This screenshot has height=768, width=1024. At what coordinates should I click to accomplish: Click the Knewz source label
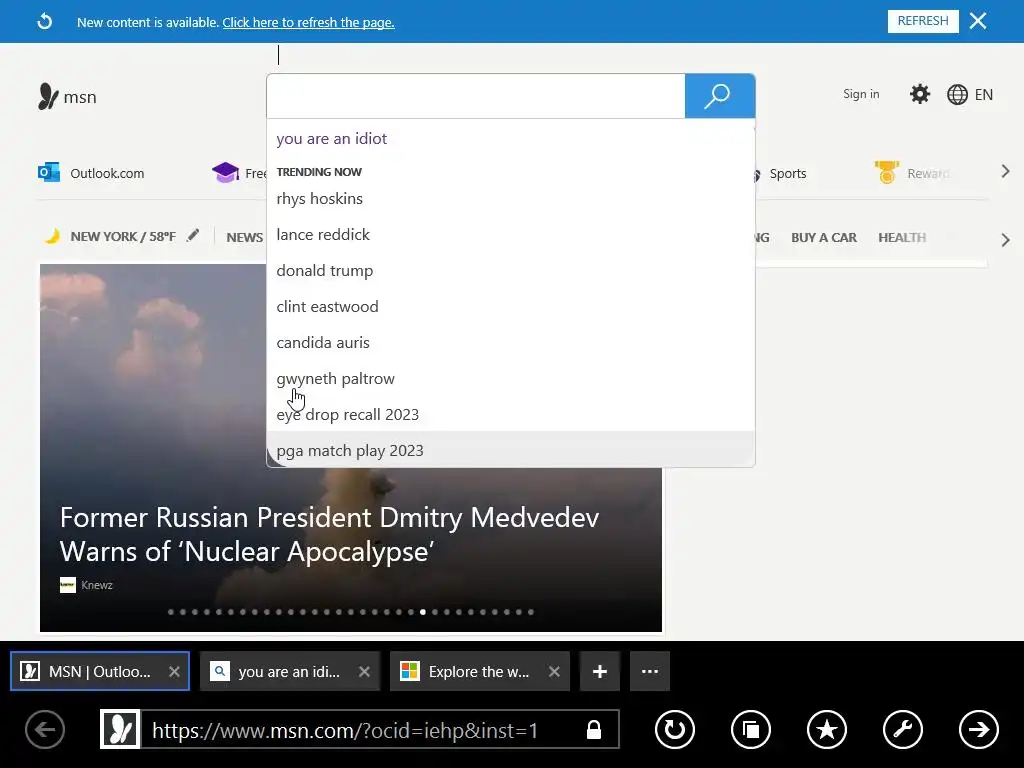[97, 585]
